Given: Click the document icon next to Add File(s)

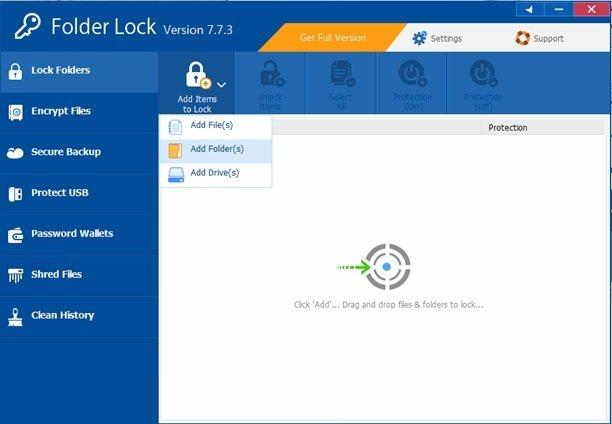Looking at the screenshot, I should 175,127.
